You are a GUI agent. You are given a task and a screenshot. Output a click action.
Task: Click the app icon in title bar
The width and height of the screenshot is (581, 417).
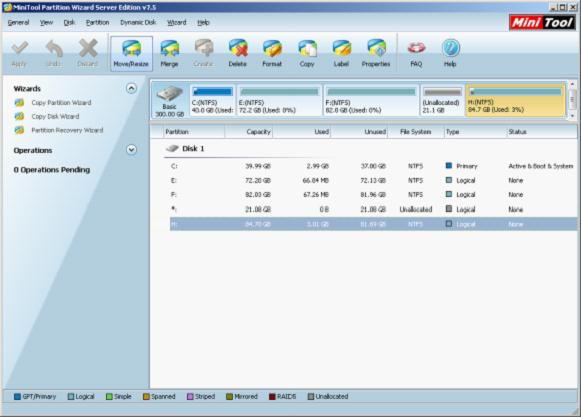pyautogui.click(x=7, y=7)
